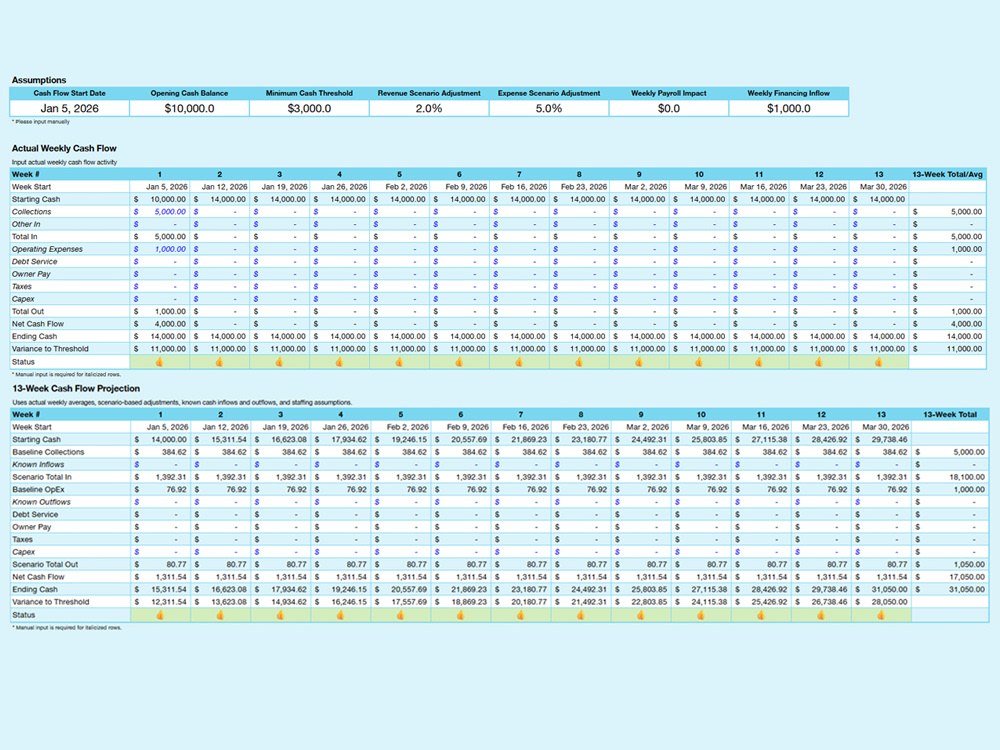Click the 'Baseline OpEx' row label
This screenshot has height=750, width=1000.
(x=38, y=490)
